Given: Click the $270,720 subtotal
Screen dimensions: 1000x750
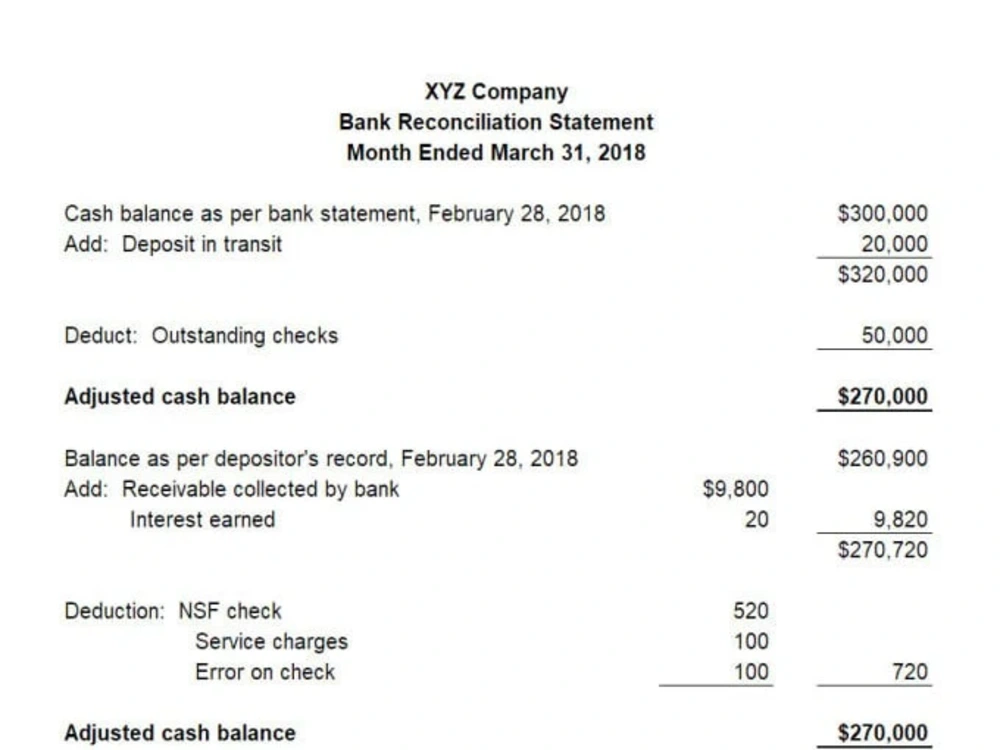Looking at the screenshot, I should (883, 550).
